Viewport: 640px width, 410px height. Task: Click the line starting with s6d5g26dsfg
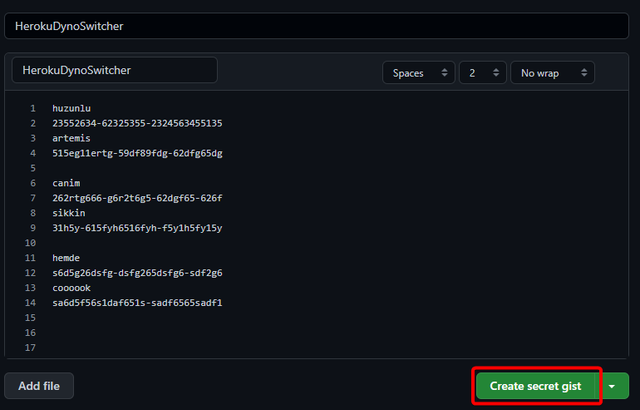coord(137,273)
